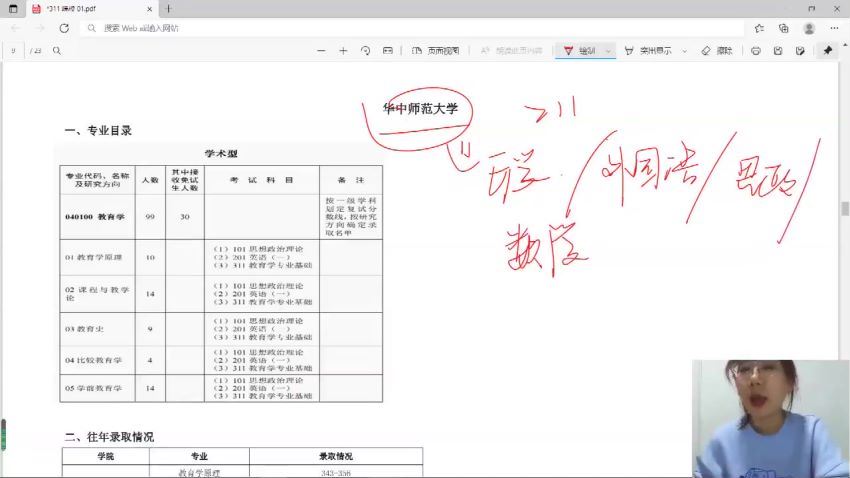Expand the Highlight color options dropdown

(x=685, y=51)
